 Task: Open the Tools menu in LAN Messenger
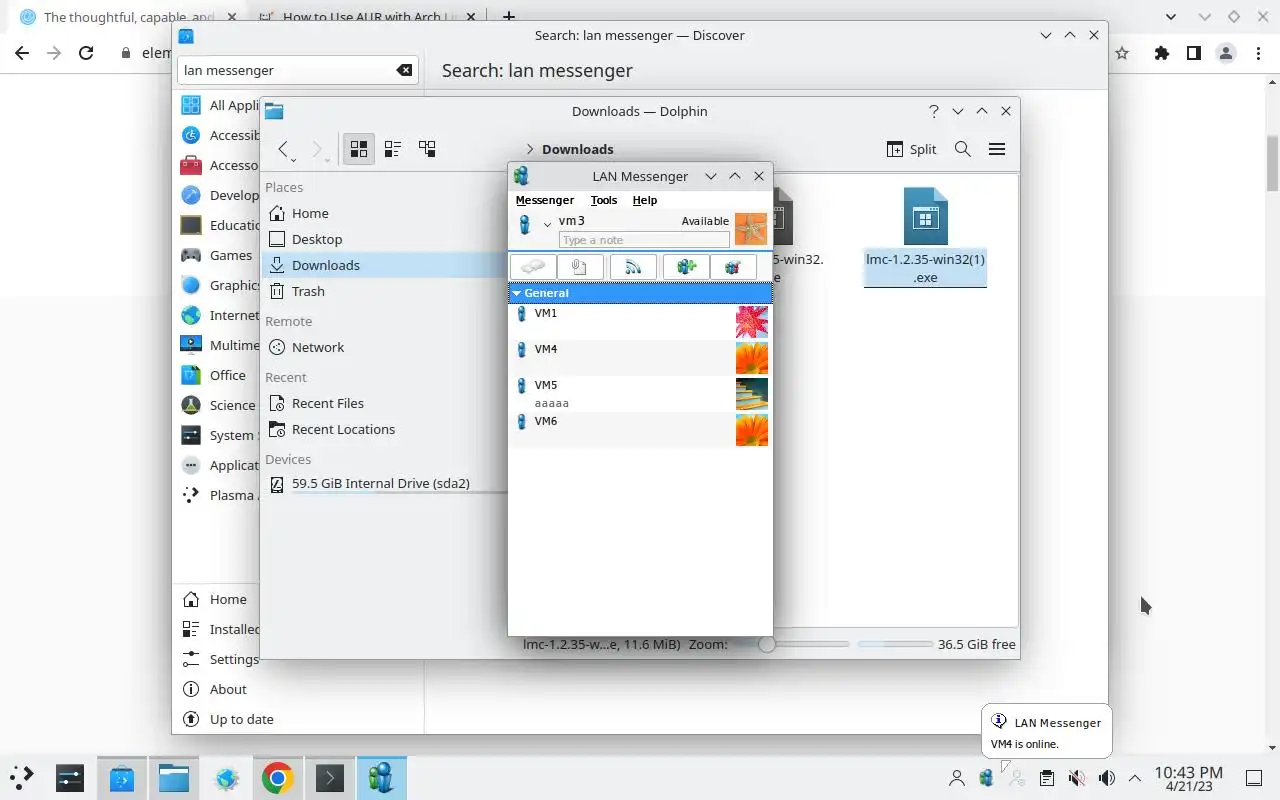(x=603, y=200)
